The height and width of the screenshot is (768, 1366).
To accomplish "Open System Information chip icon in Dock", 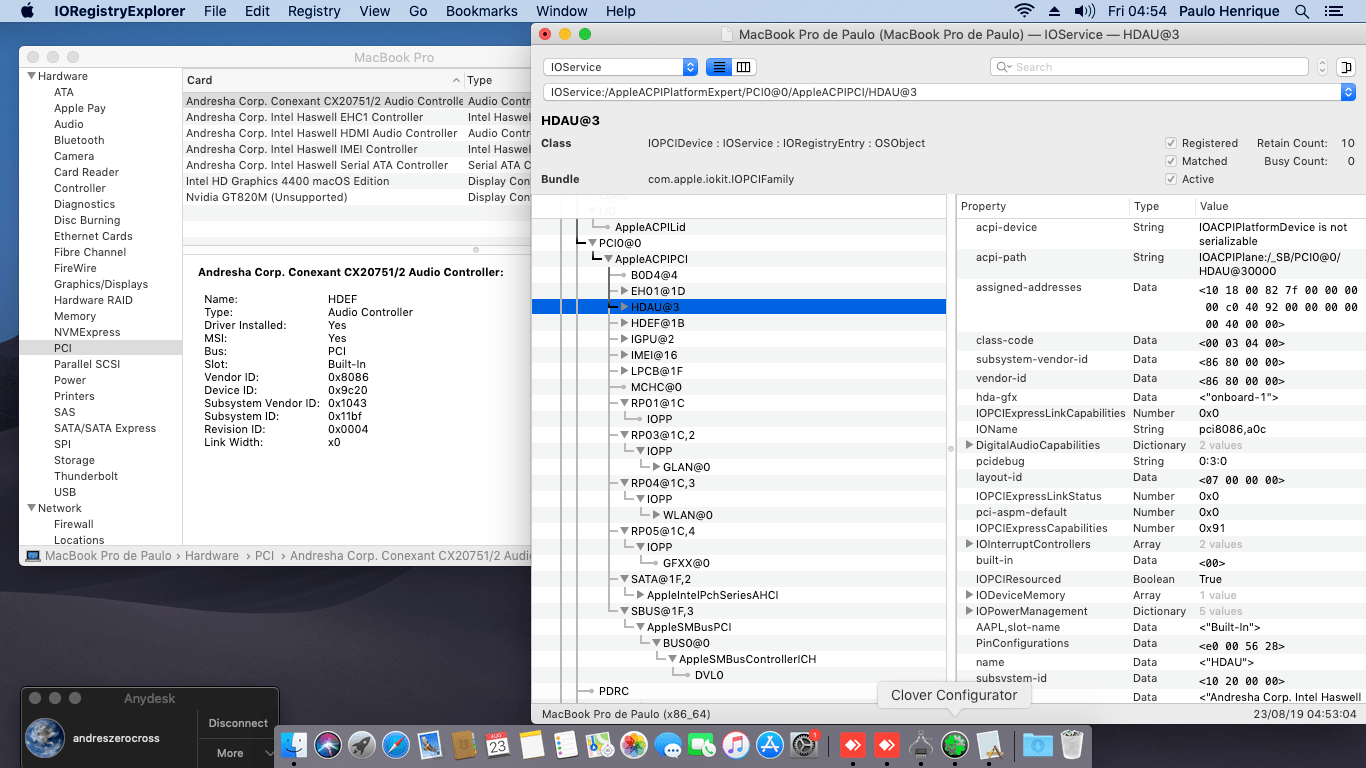I will tap(921, 745).
